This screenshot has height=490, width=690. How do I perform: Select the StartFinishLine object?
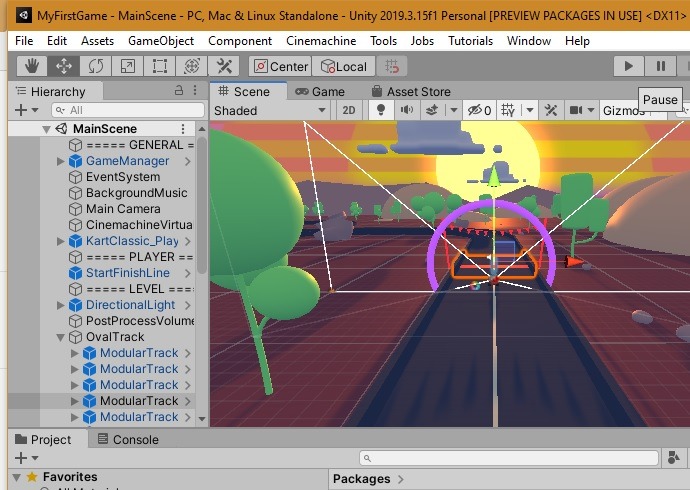tap(128, 273)
